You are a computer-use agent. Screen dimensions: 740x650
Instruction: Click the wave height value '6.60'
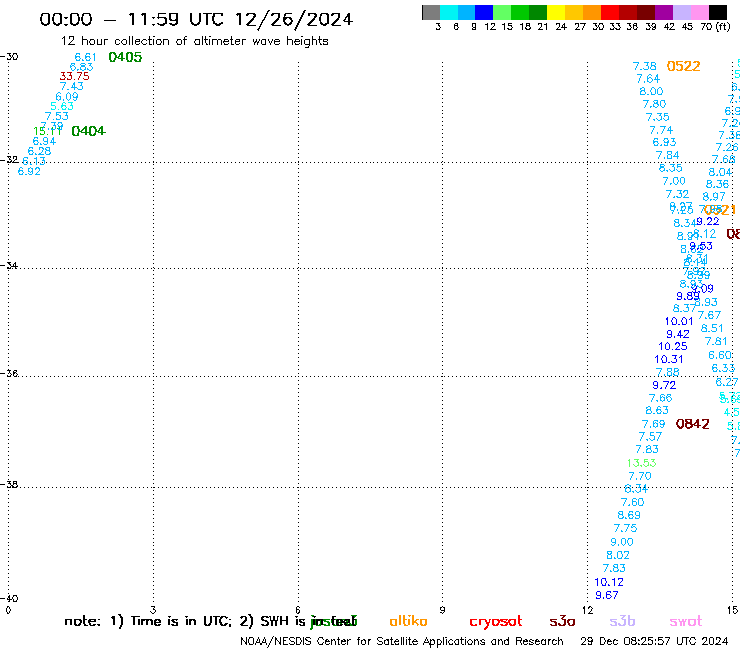[719, 355]
